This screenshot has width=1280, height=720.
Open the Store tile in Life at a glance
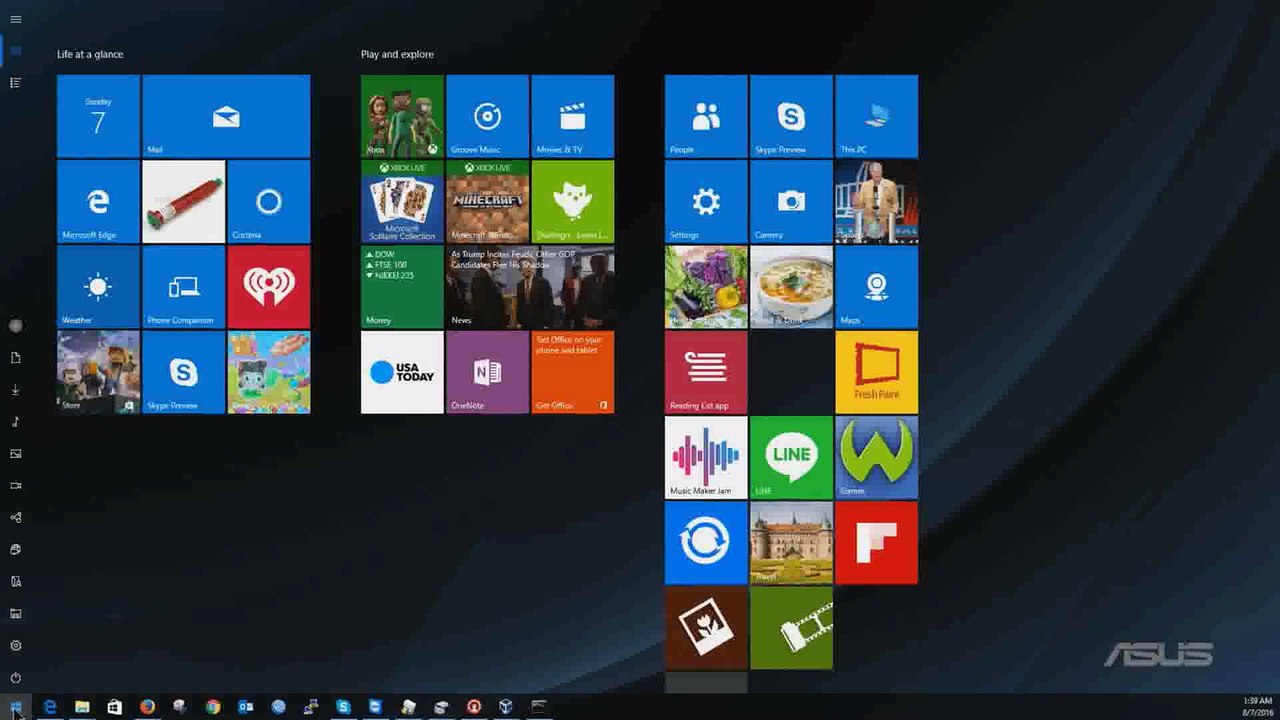98,372
